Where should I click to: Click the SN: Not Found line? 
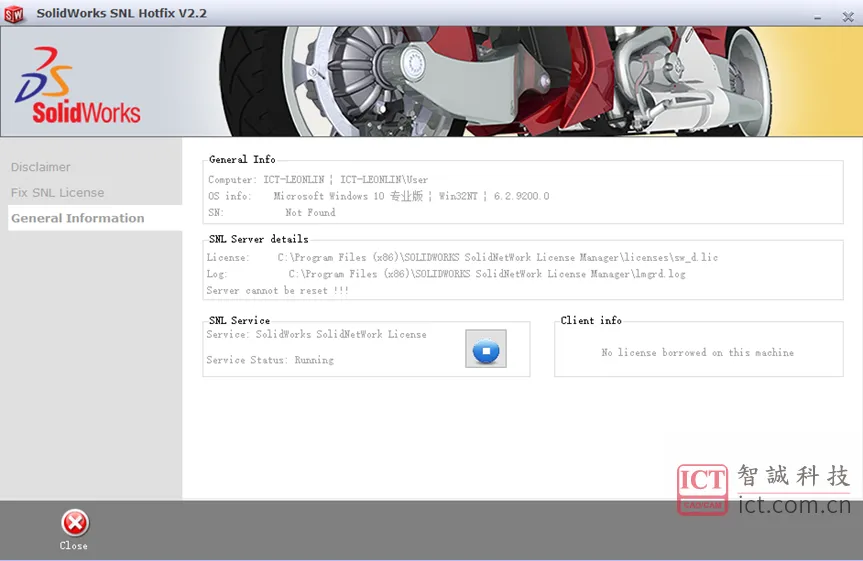pyautogui.click(x=271, y=213)
